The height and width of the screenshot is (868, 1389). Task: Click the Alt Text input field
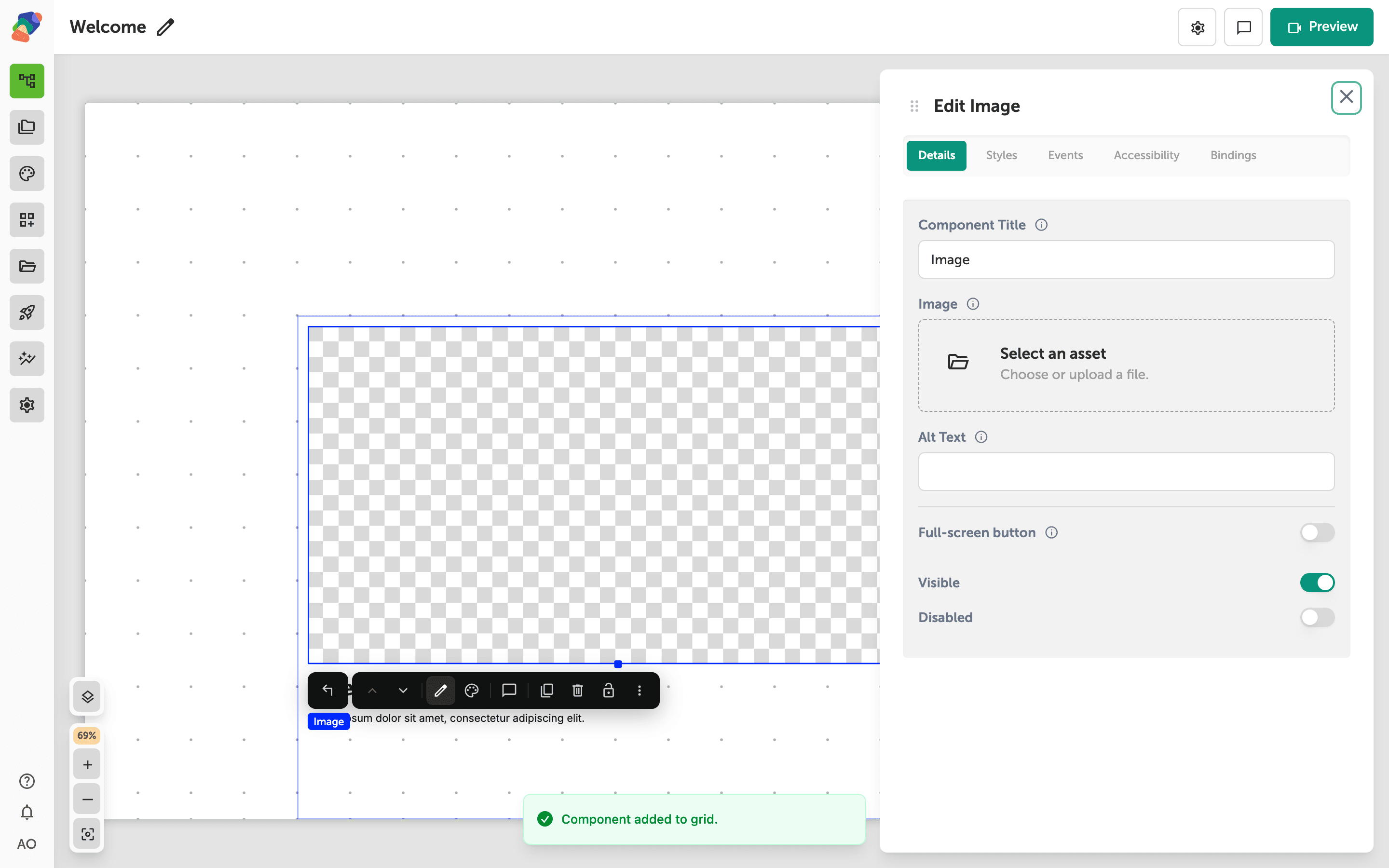pyautogui.click(x=1126, y=471)
